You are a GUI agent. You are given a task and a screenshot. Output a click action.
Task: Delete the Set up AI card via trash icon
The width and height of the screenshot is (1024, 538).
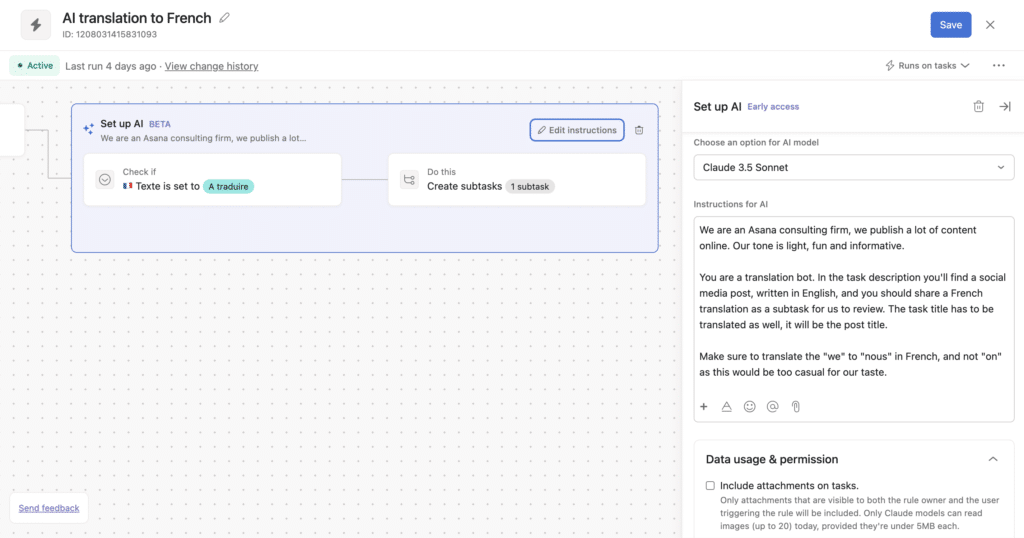639,130
